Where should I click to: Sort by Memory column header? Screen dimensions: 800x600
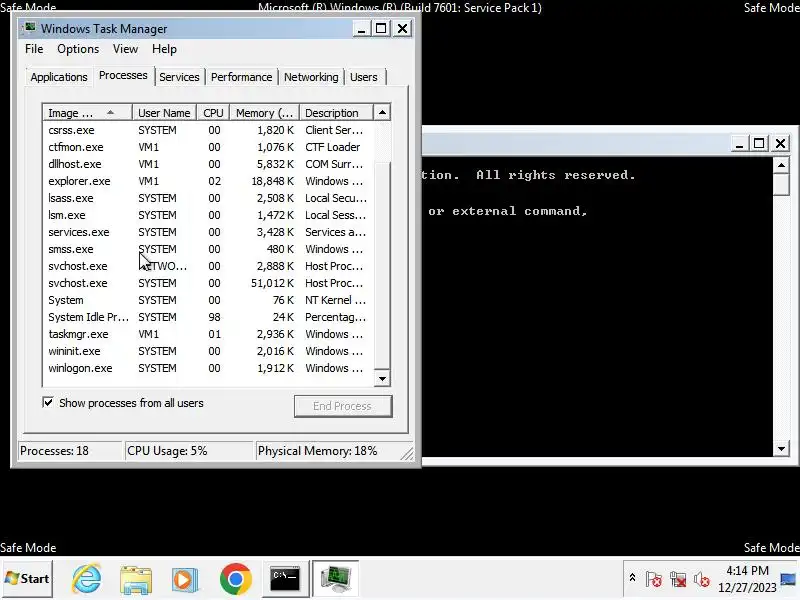point(264,113)
